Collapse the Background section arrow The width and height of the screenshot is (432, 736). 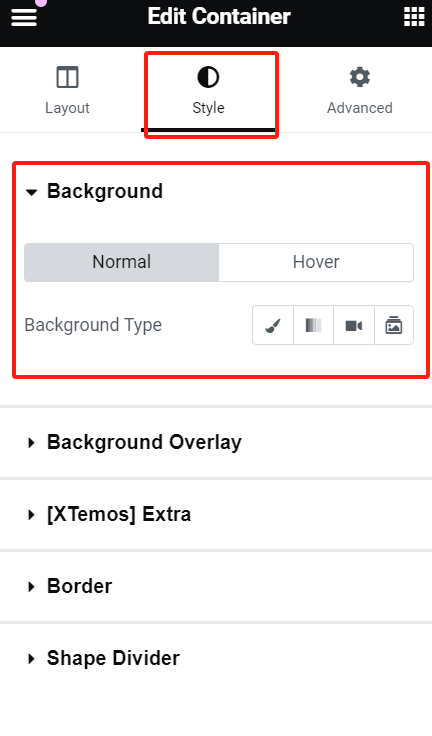click(x=31, y=192)
